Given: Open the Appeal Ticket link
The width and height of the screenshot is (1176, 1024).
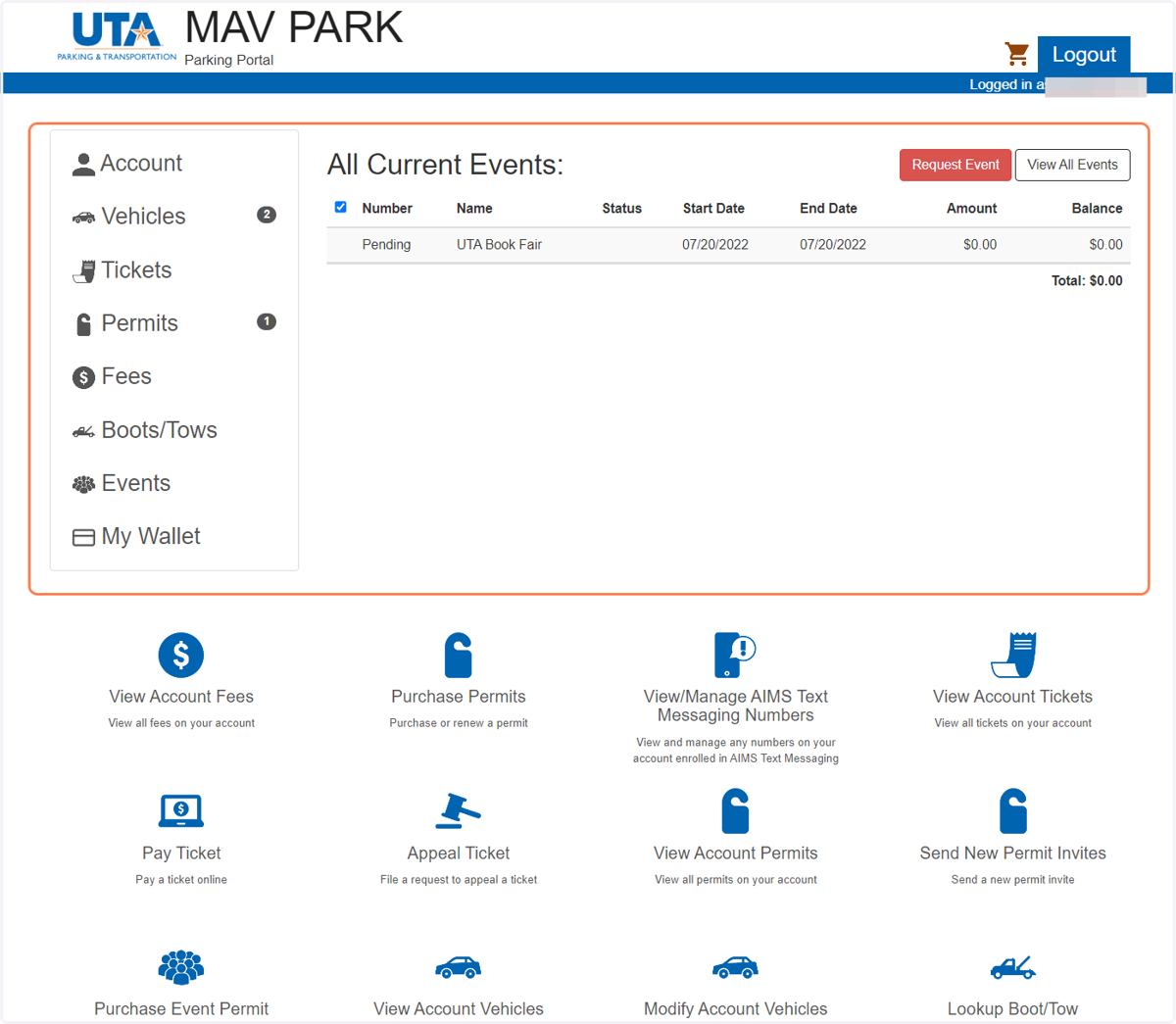Looking at the screenshot, I should (459, 853).
